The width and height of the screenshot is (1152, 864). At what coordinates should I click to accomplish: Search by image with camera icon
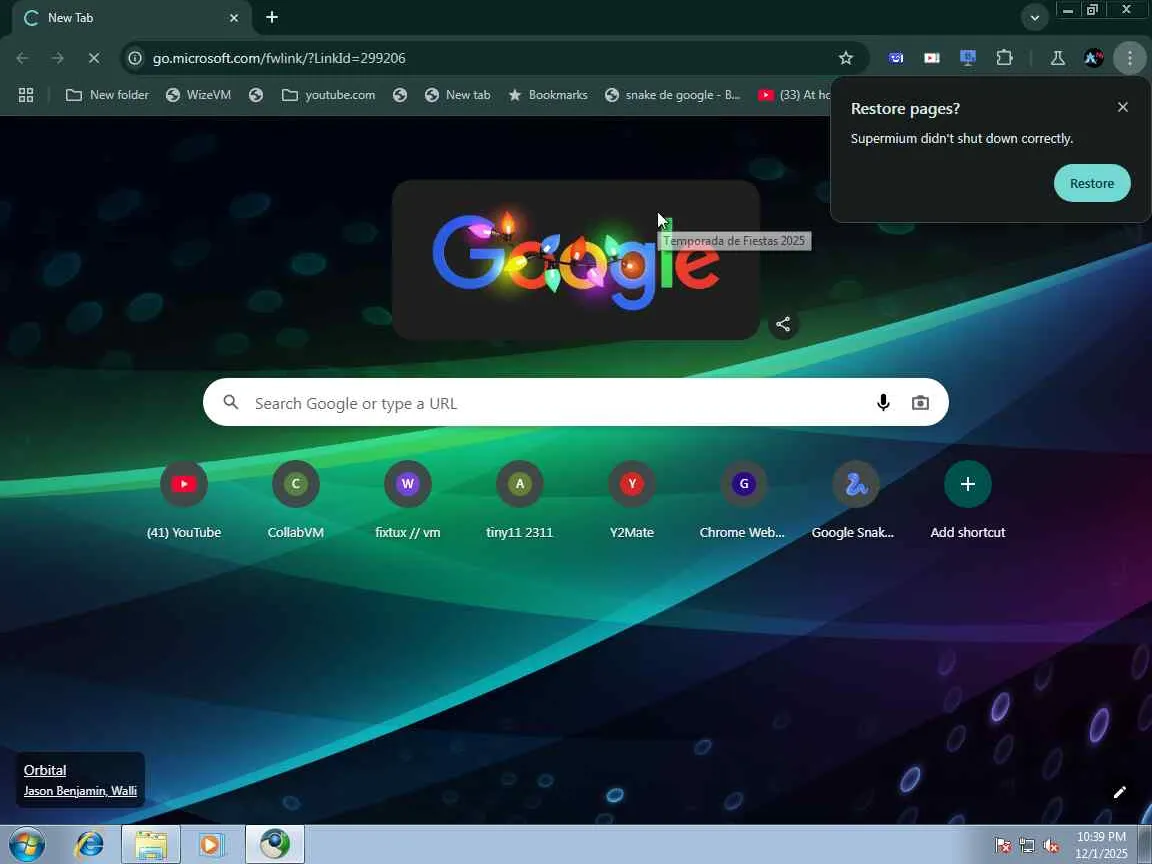click(920, 403)
